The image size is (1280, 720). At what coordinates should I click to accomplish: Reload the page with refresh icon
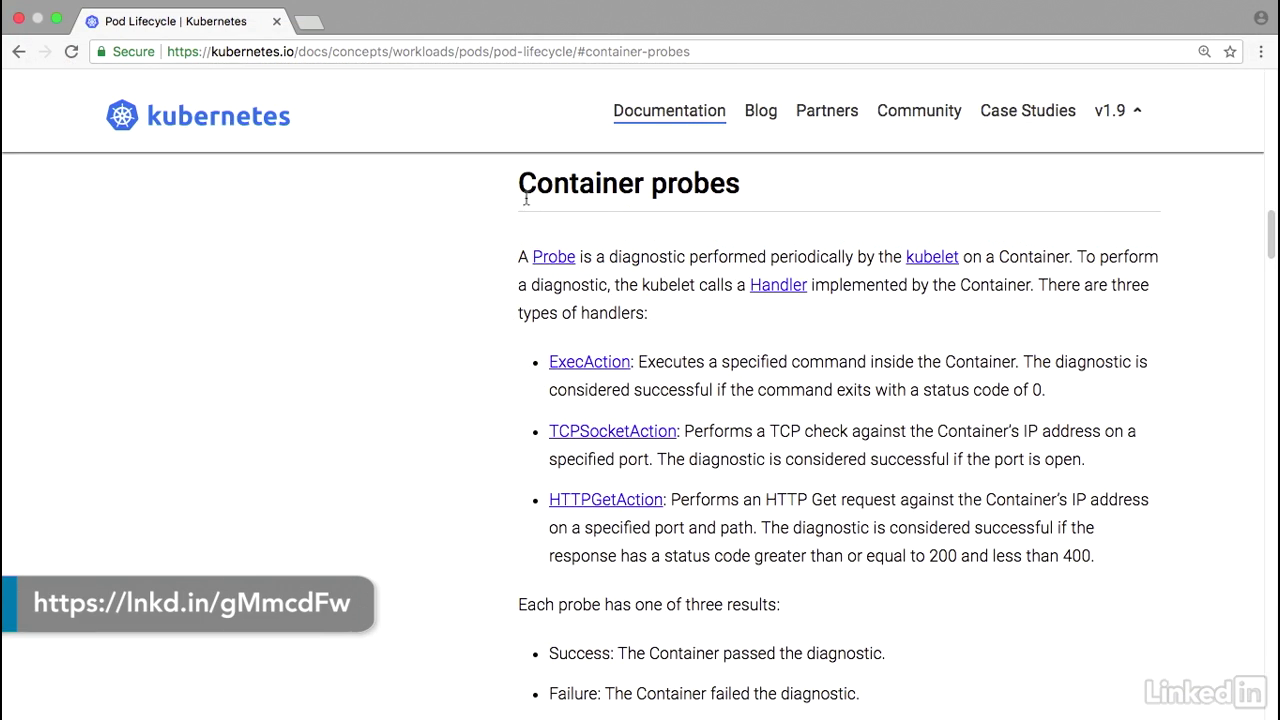[71, 52]
